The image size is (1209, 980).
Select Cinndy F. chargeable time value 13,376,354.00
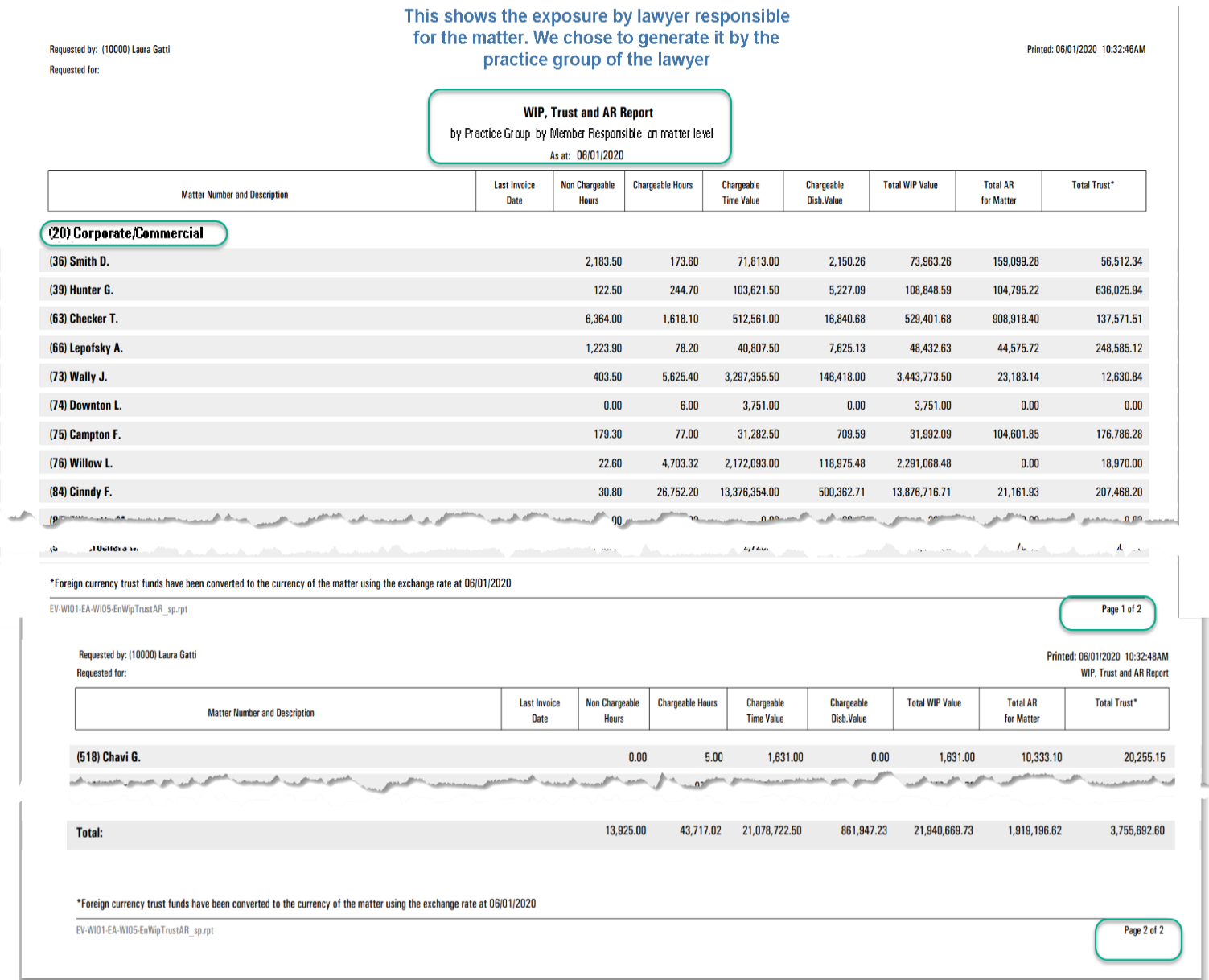pyautogui.click(x=749, y=492)
